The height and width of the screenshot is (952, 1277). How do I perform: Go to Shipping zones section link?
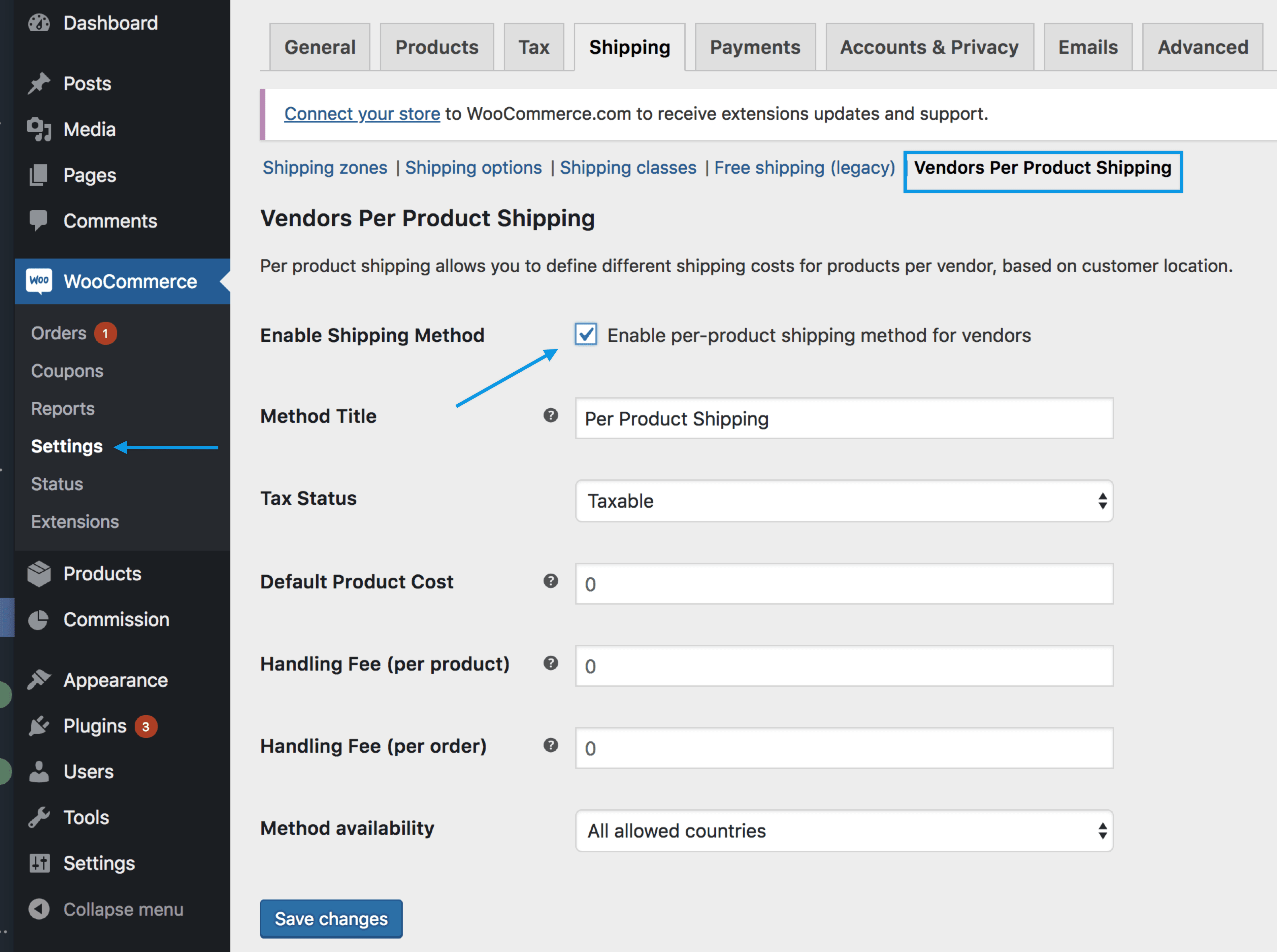click(325, 168)
